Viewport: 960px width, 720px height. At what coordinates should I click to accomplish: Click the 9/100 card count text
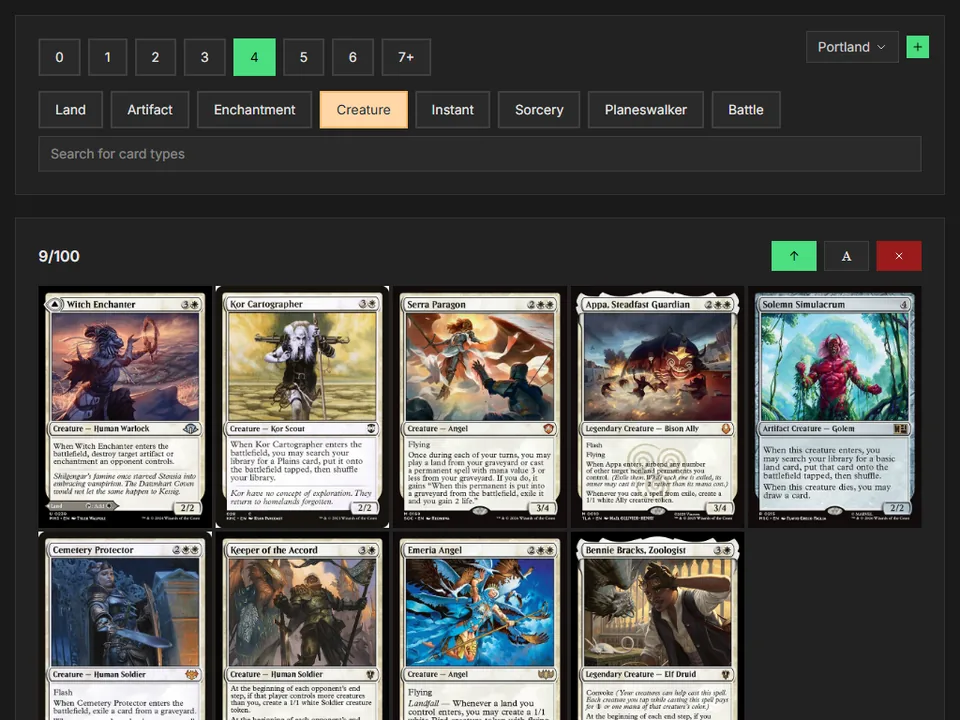[x=59, y=256]
